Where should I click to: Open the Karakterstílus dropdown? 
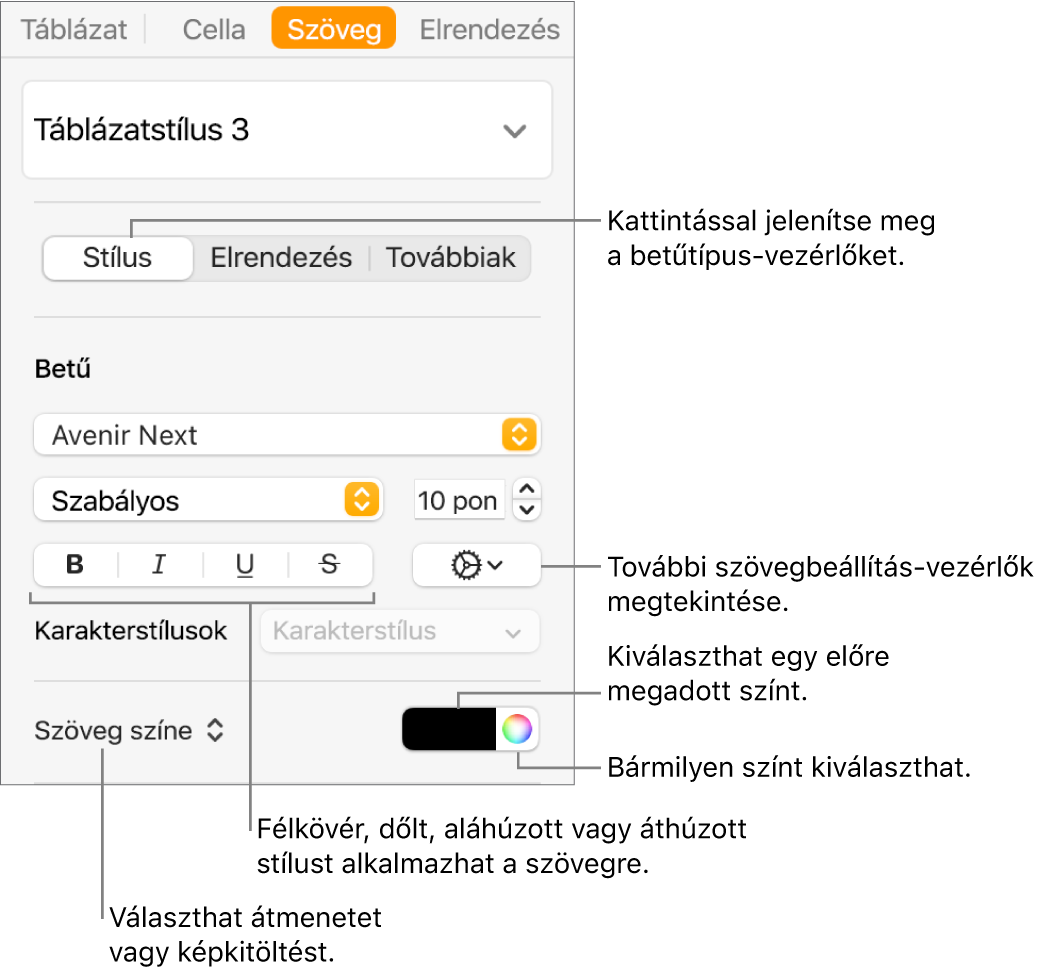click(399, 631)
